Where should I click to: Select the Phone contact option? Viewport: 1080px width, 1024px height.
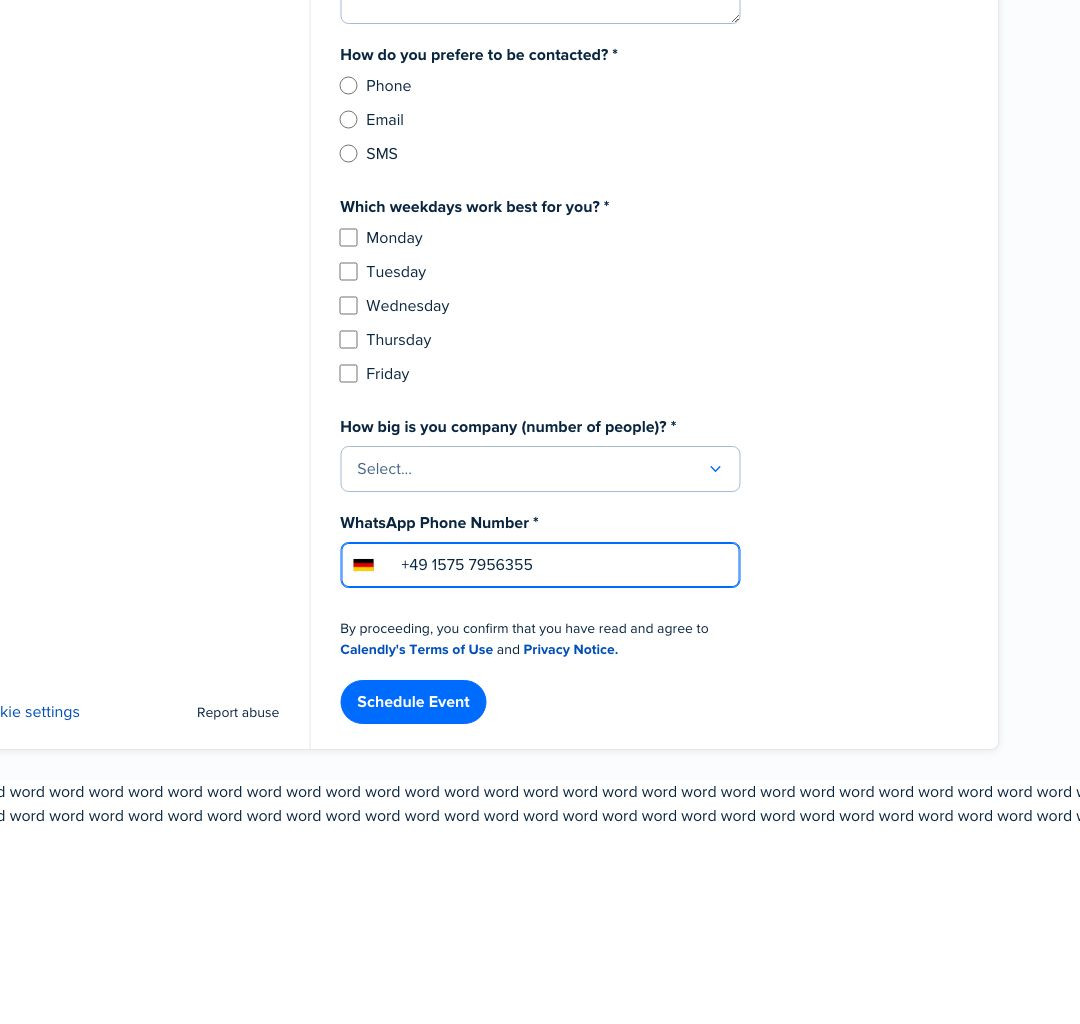click(349, 86)
